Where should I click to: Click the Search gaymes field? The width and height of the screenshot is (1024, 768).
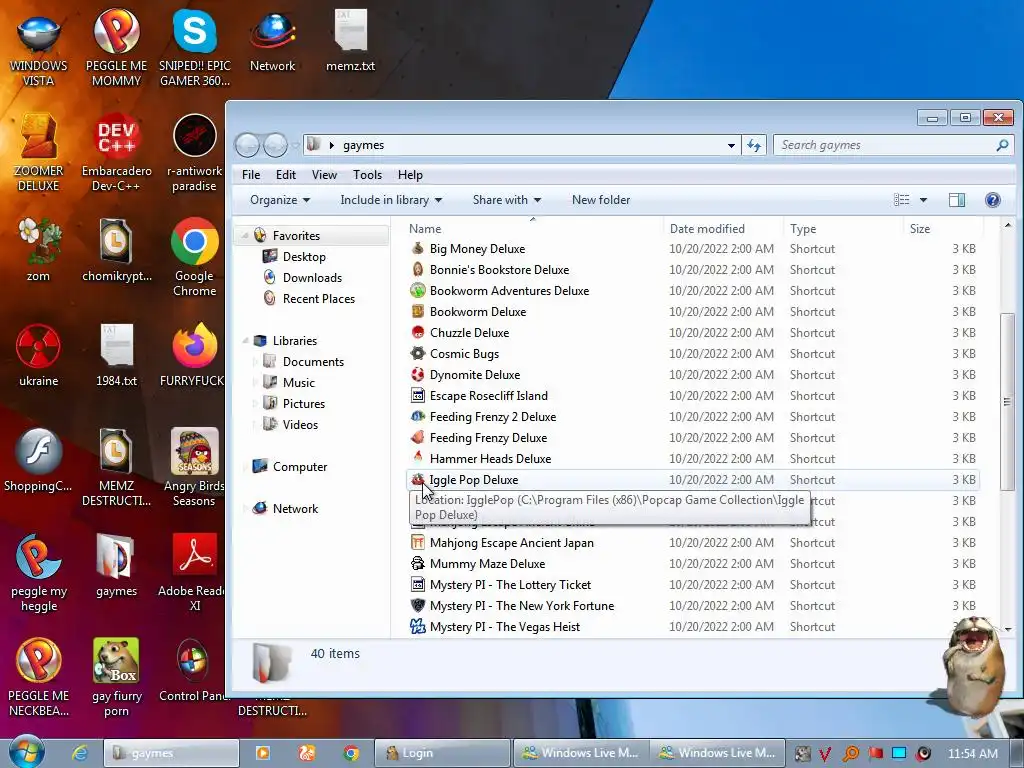pos(893,145)
